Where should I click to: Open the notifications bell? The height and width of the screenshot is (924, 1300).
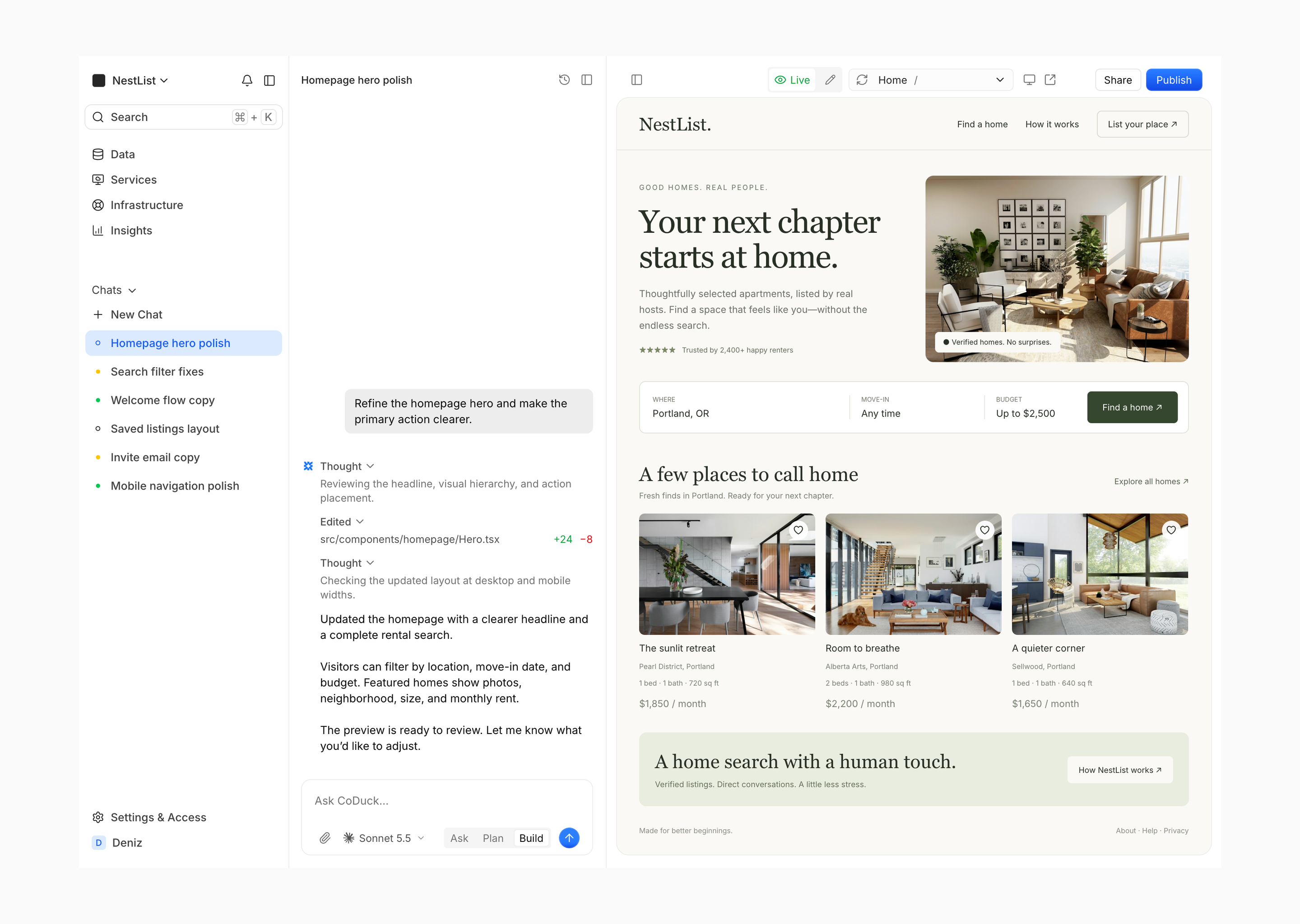247,80
